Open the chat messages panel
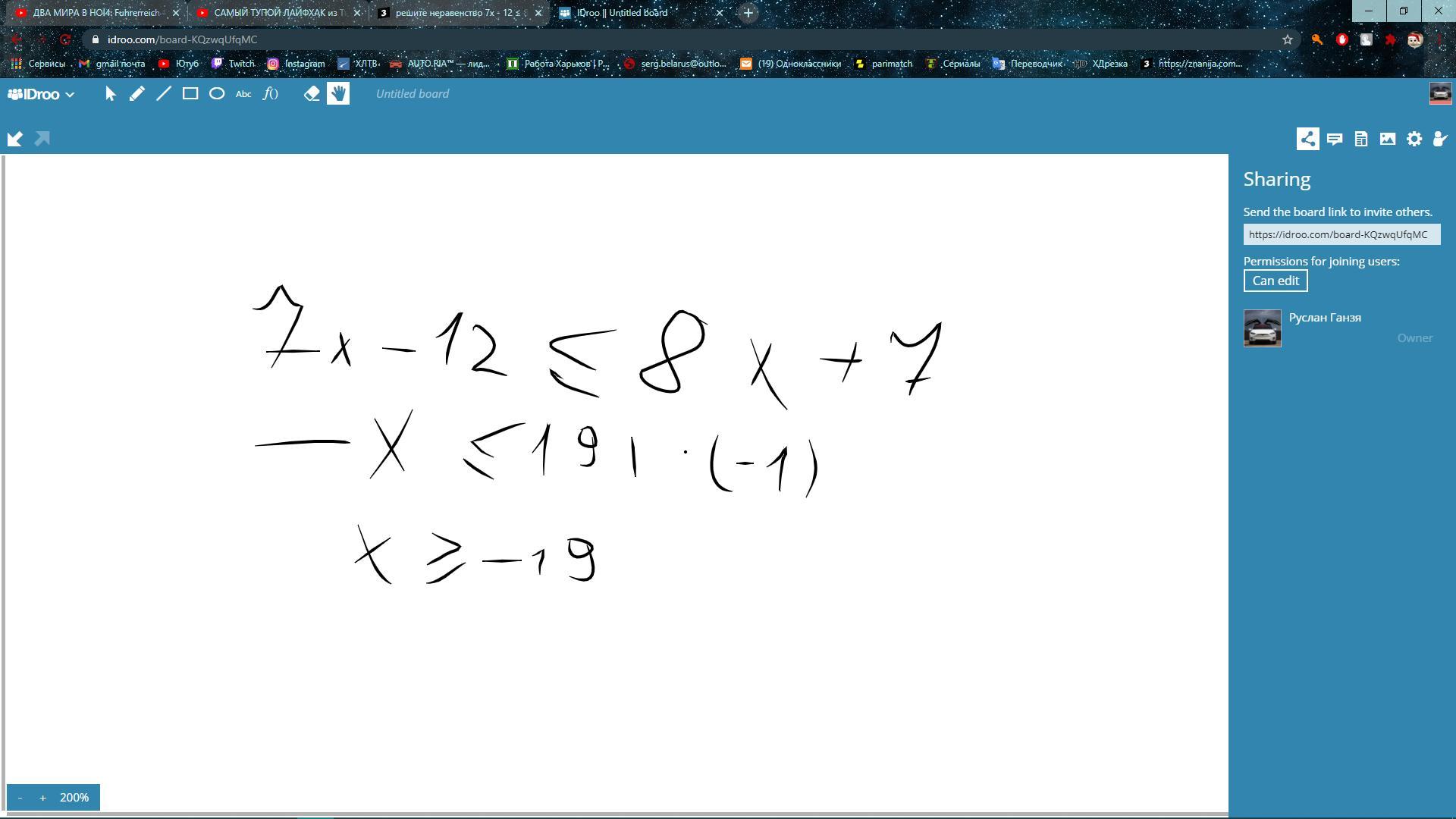 pyautogui.click(x=1335, y=139)
